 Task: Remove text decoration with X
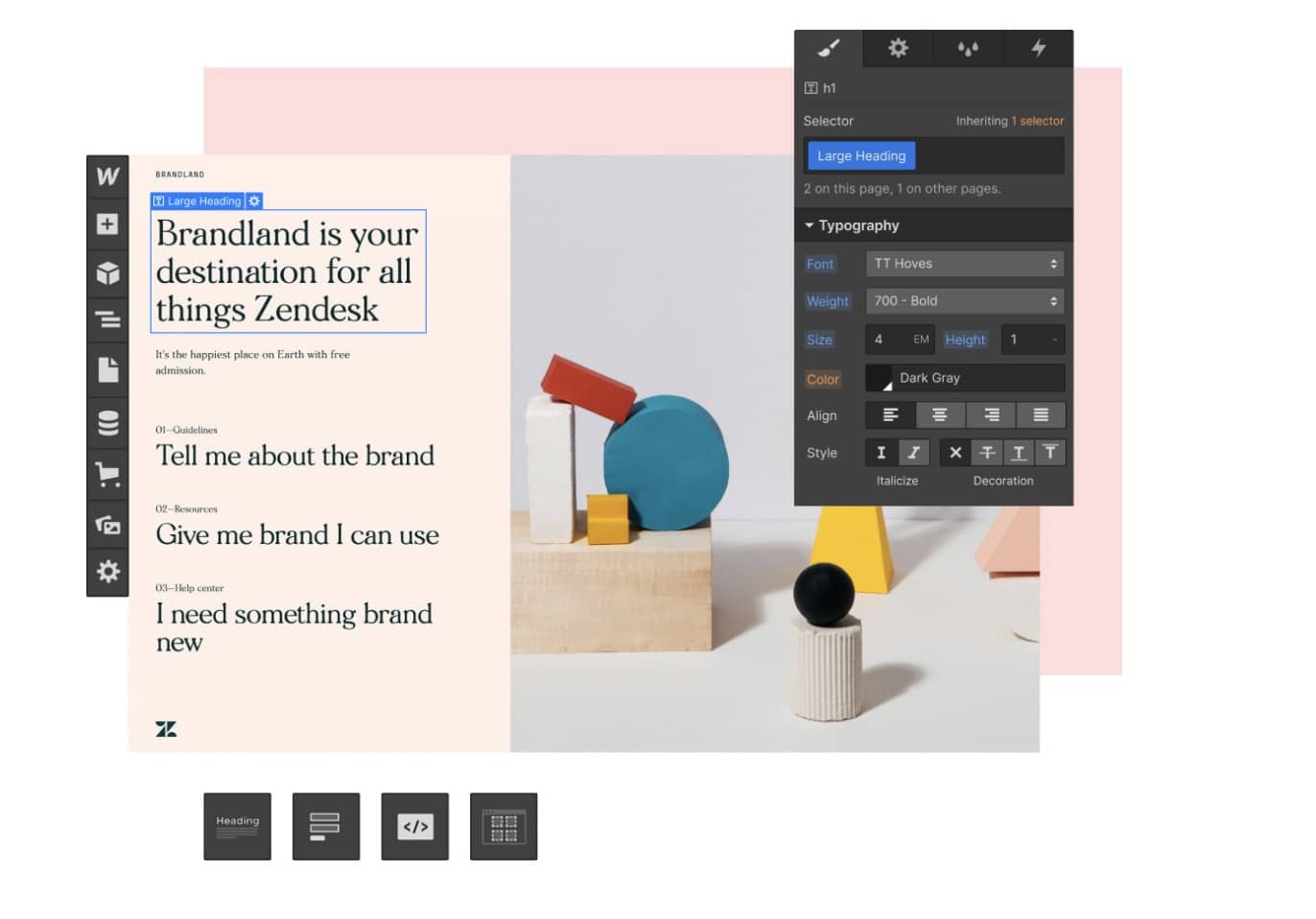pyautogui.click(x=955, y=453)
